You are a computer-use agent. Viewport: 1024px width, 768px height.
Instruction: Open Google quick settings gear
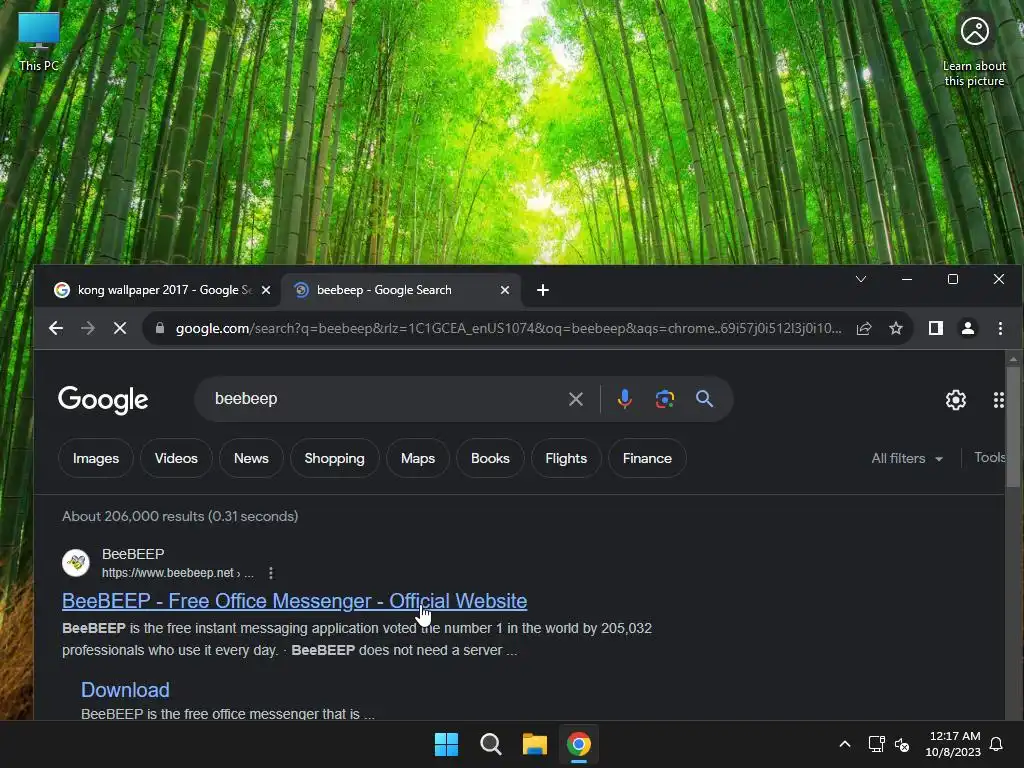[955, 400]
